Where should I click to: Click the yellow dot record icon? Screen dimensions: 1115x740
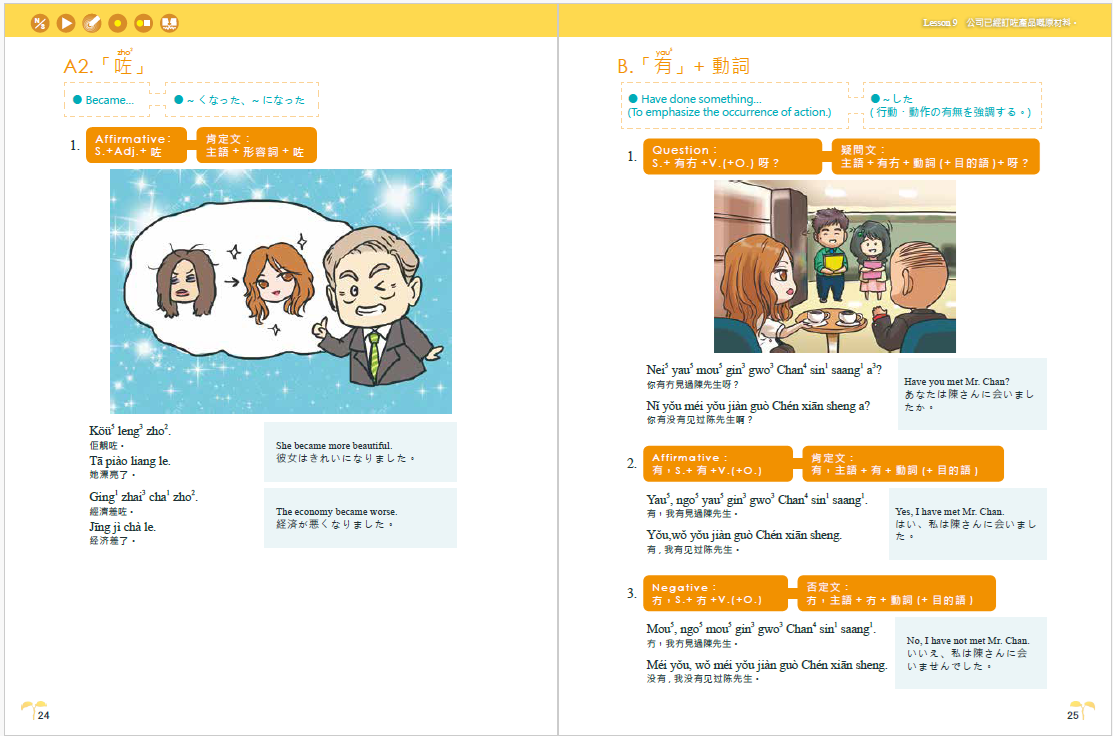[118, 21]
